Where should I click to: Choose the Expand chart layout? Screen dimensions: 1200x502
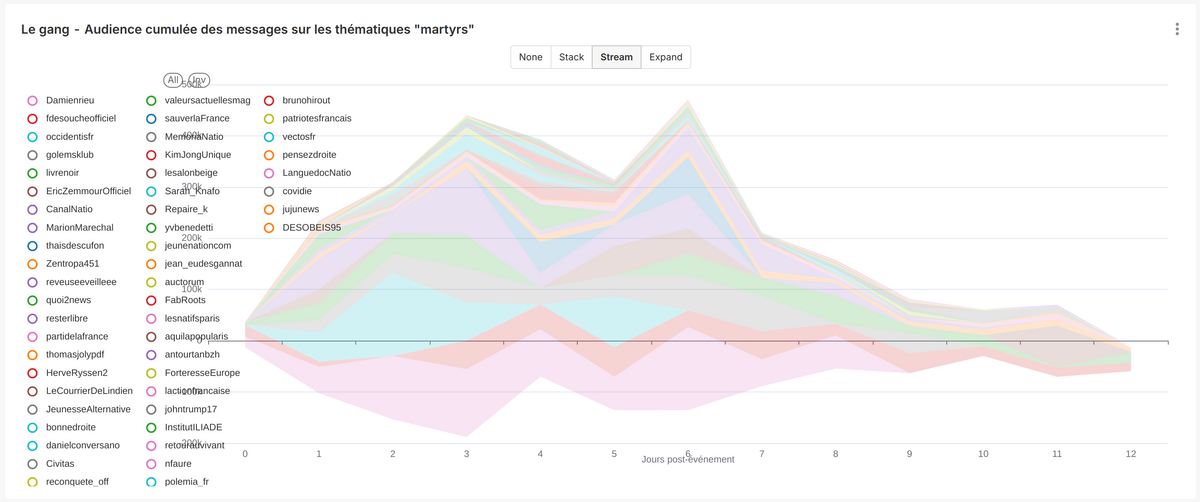tap(666, 57)
